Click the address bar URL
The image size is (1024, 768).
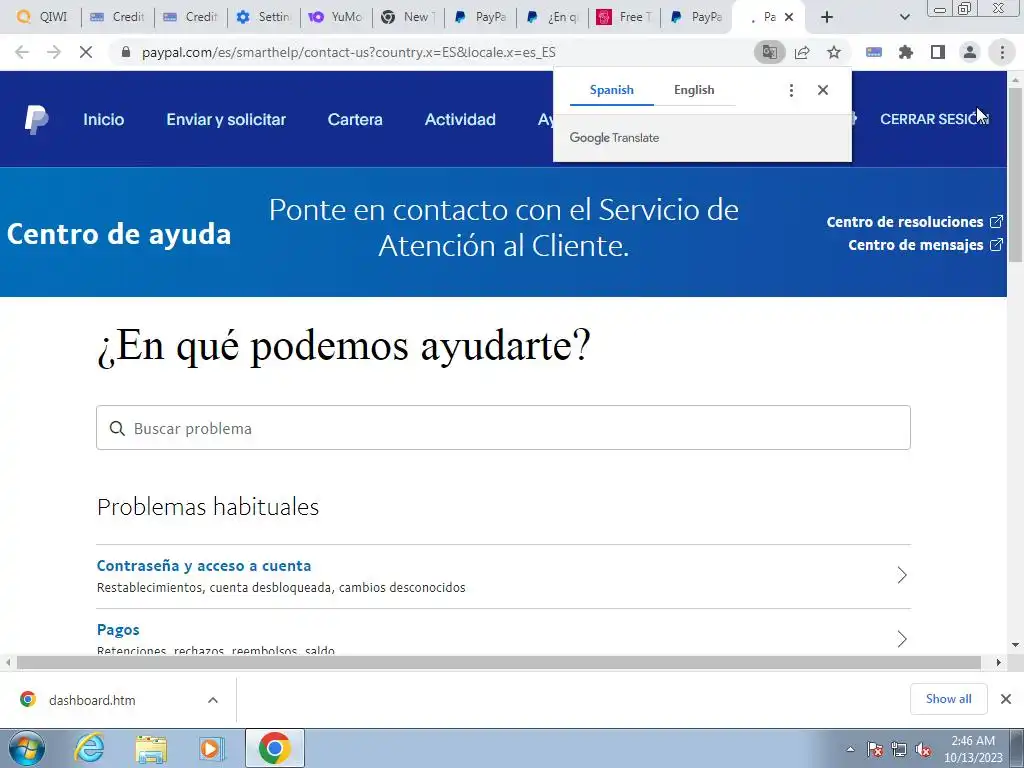(x=349, y=52)
